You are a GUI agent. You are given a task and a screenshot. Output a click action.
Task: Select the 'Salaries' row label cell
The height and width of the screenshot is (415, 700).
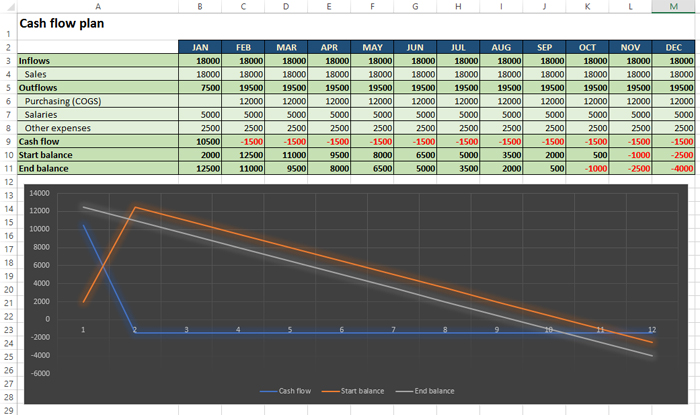97,115
